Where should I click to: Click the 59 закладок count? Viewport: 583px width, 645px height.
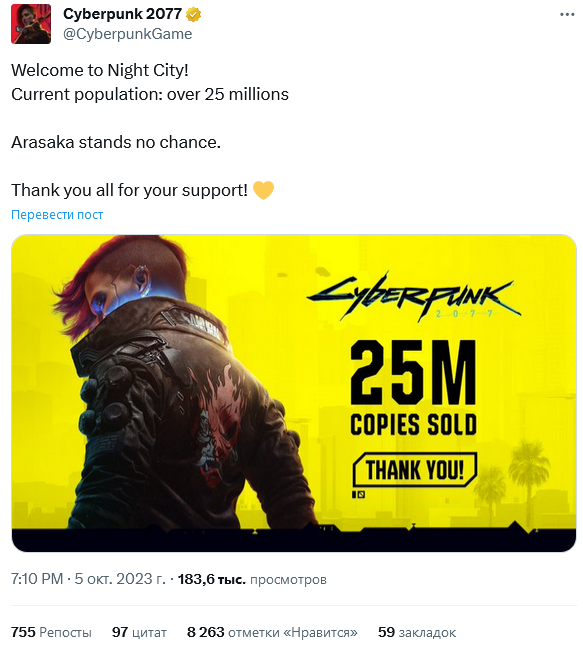(x=417, y=632)
